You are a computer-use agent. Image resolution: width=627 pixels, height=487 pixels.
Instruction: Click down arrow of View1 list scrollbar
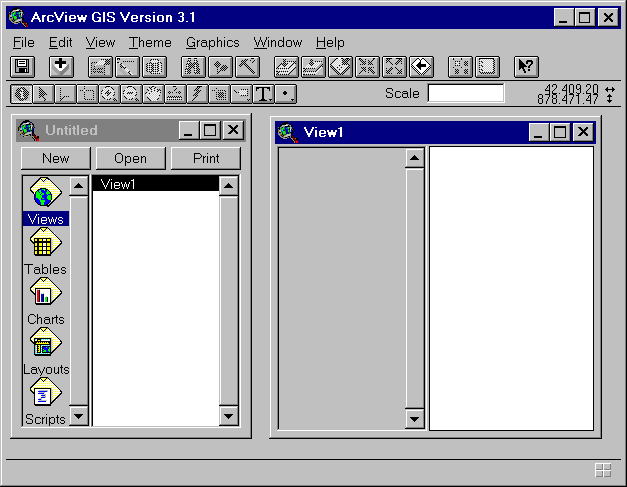pos(229,416)
